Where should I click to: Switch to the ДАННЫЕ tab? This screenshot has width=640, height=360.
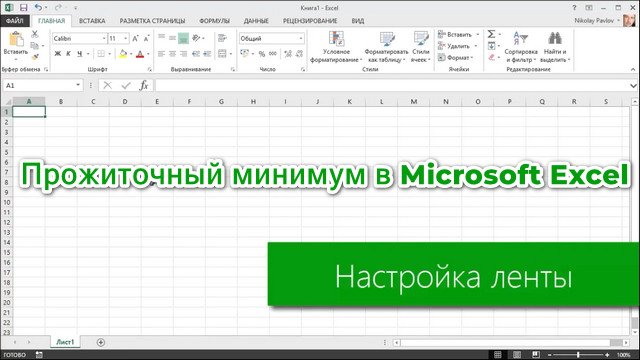tap(256, 21)
